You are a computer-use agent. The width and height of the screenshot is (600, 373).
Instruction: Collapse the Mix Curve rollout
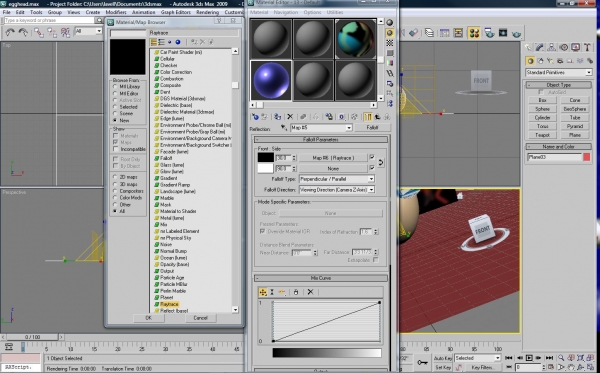[321, 278]
